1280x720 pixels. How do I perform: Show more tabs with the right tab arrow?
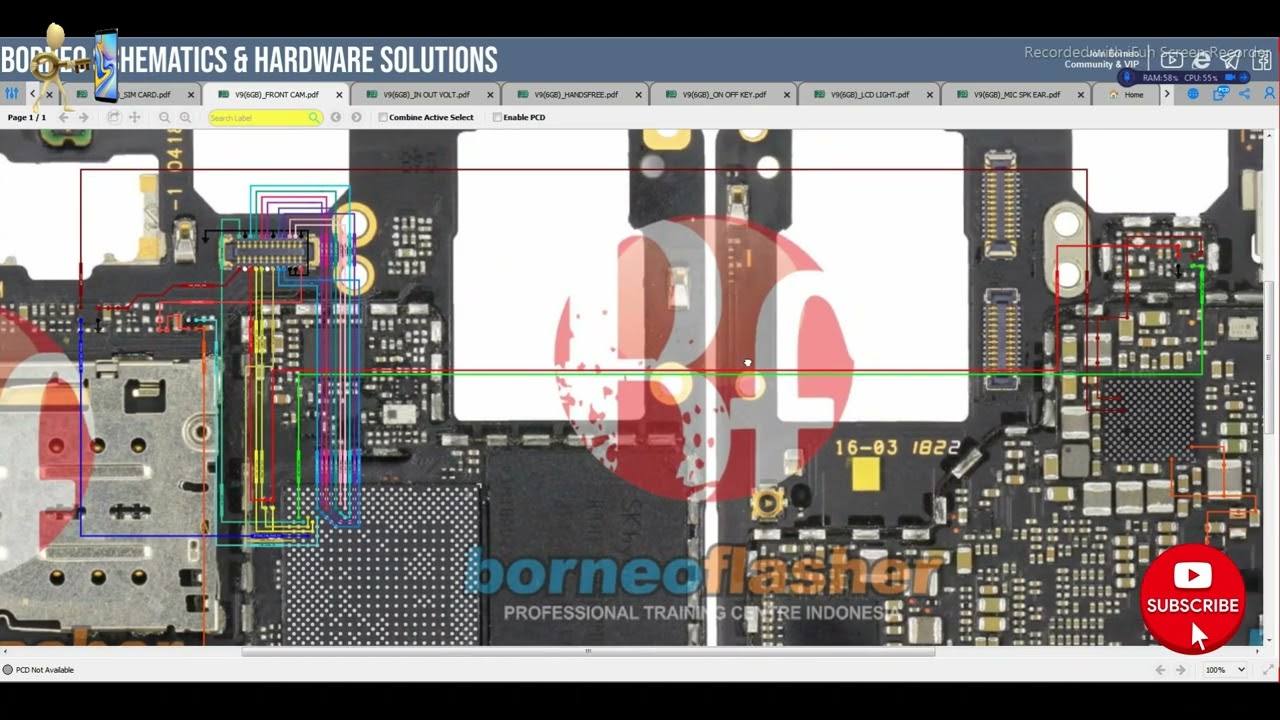(x=1166, y=94)
